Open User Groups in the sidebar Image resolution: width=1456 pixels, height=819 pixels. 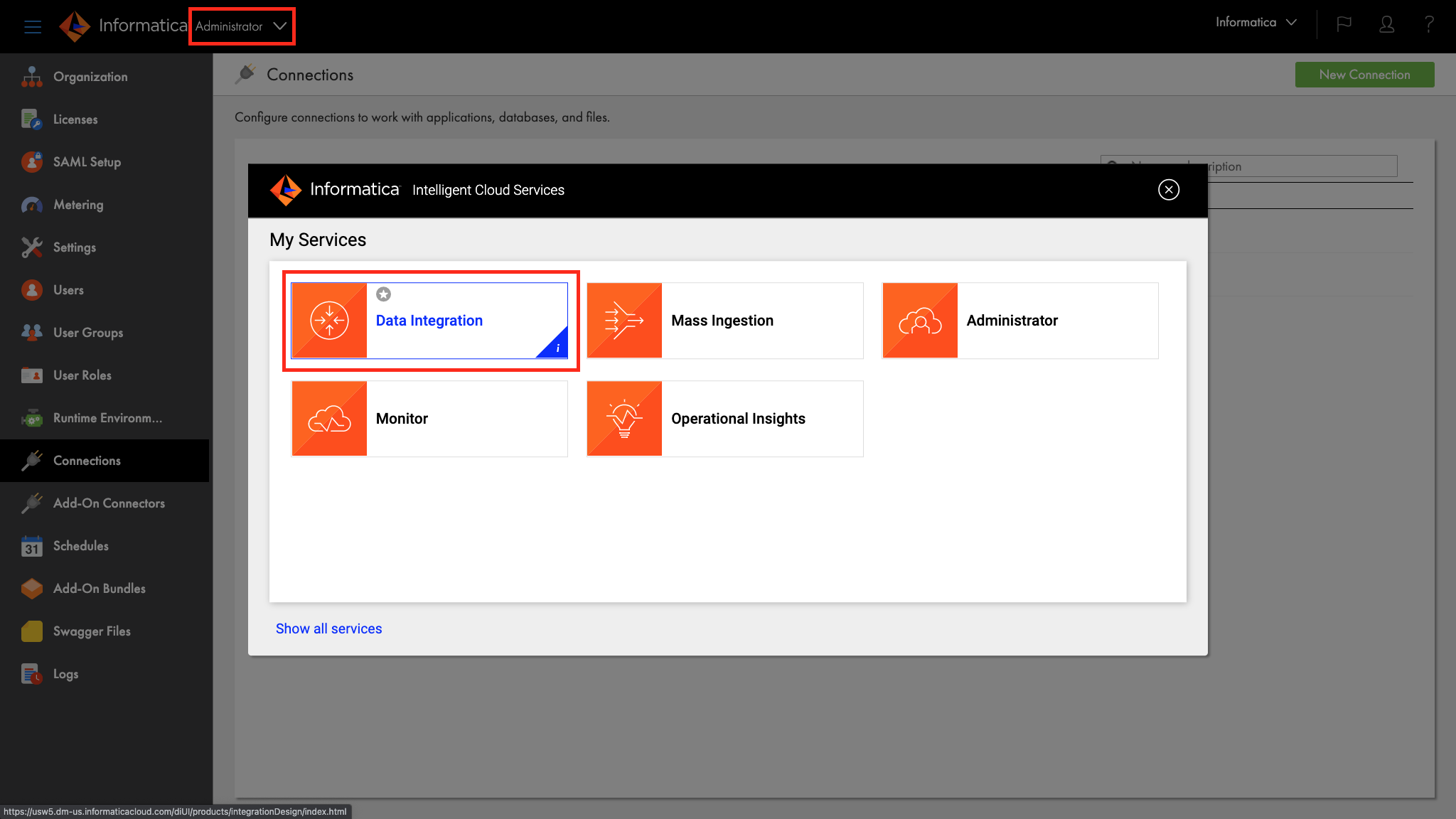click(105, 333)
